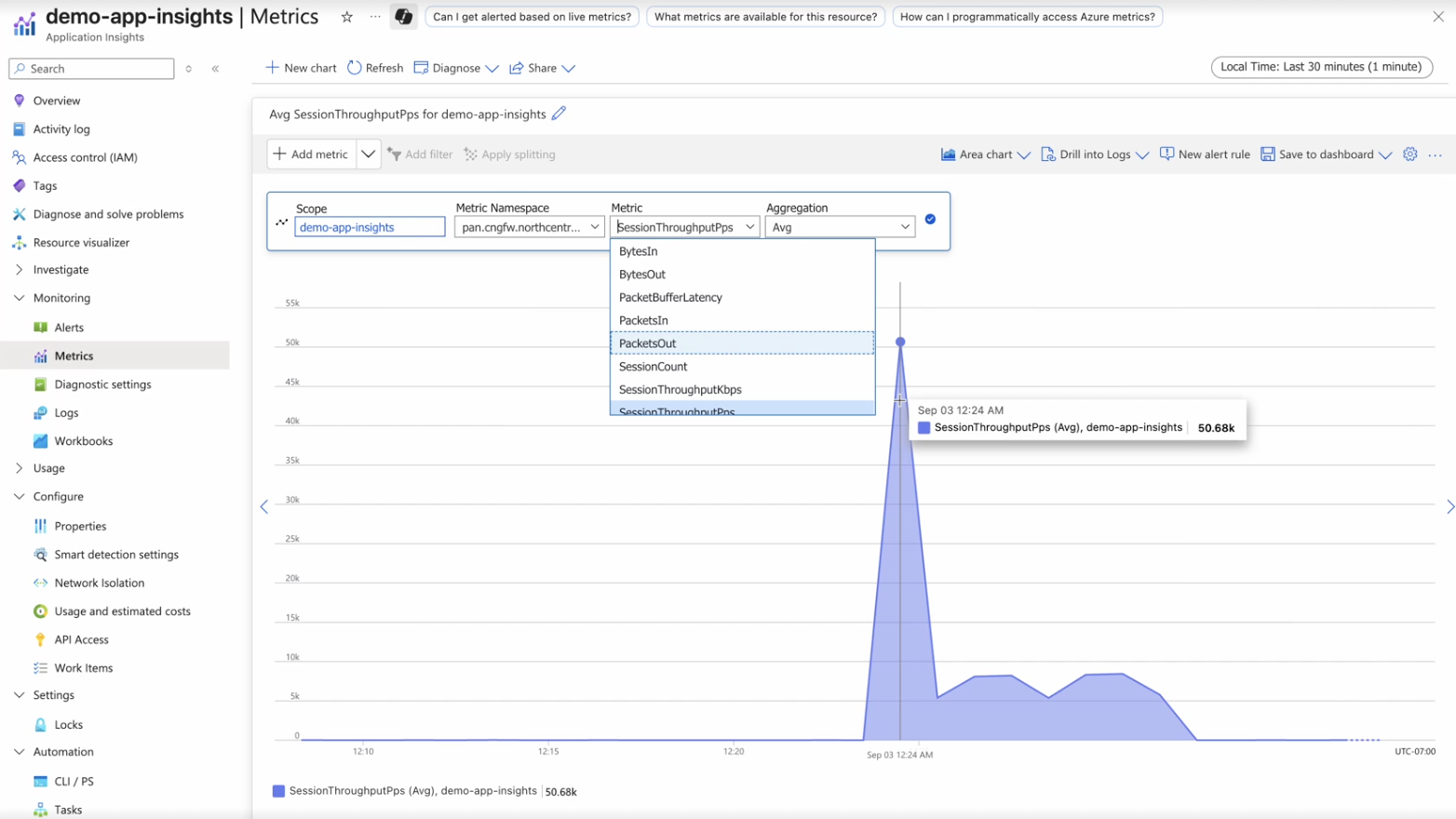Click the blue checkmark beside Aggregation

click(x=930, y=220)
